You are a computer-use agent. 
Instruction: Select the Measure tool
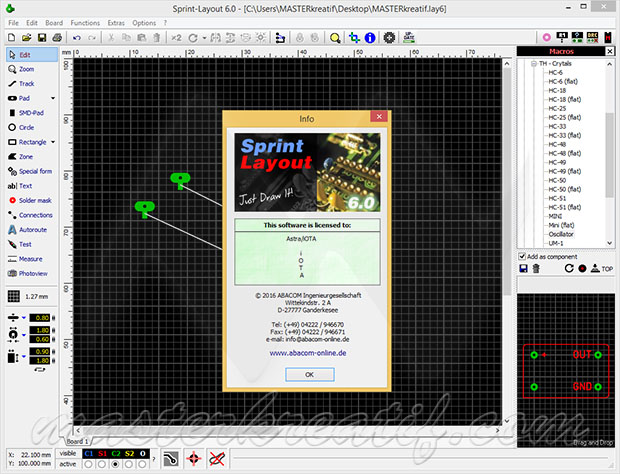[30, 258]
